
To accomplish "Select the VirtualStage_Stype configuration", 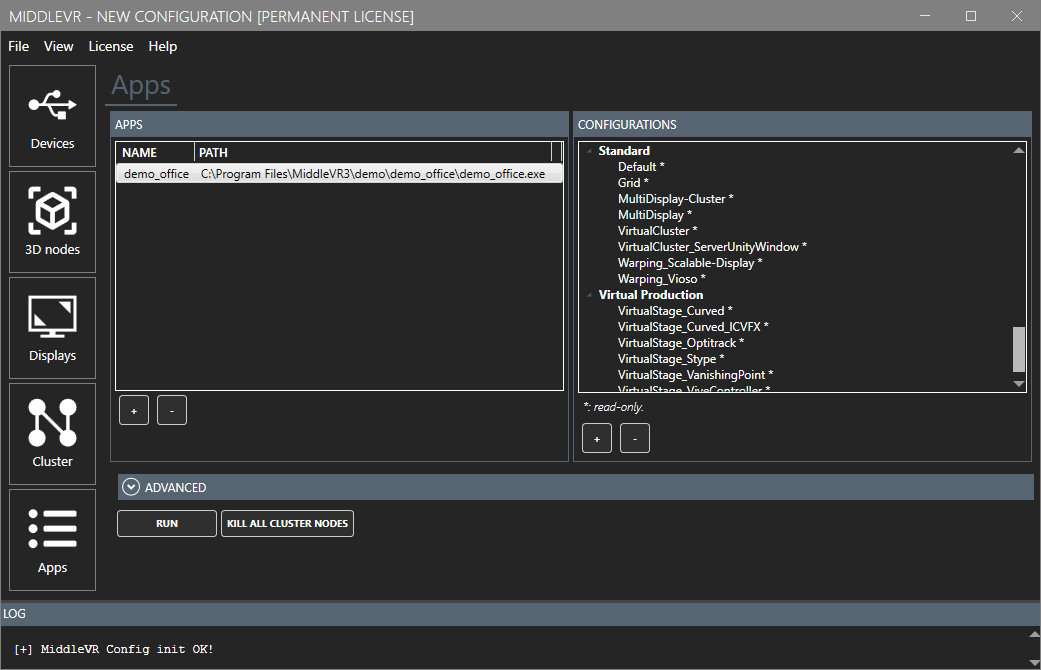I will click(x=671, y=359).
